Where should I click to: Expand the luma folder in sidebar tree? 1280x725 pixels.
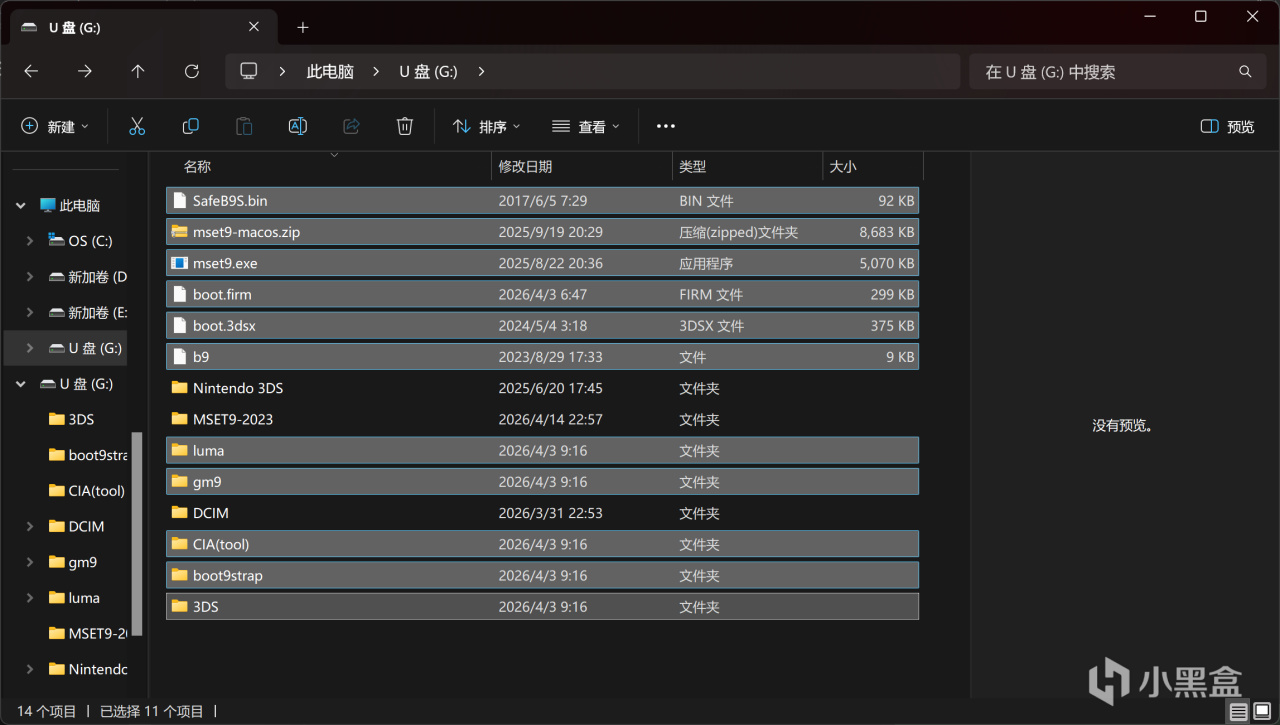(30, 598)
